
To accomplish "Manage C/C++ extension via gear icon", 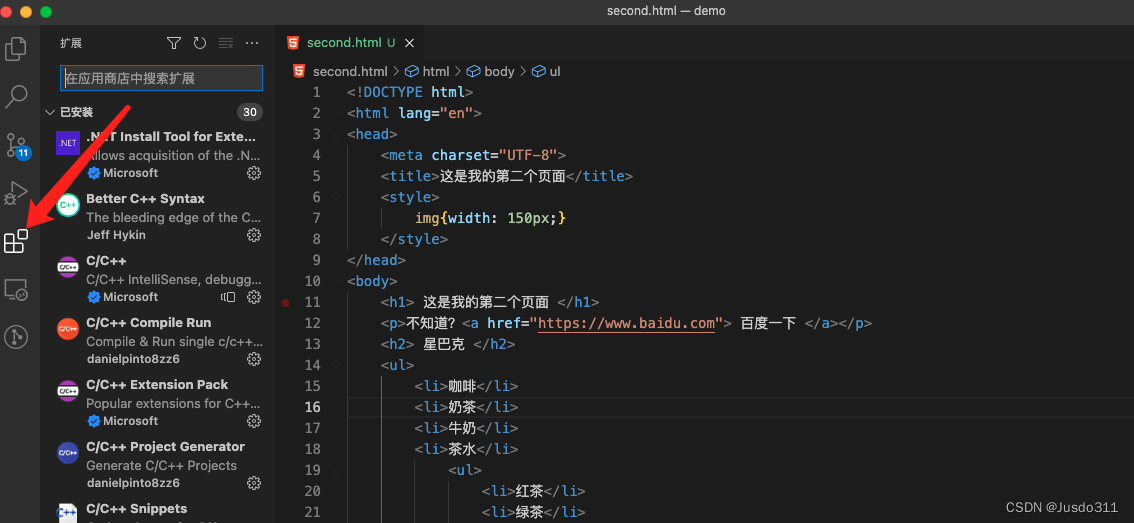I will (254, 297).
